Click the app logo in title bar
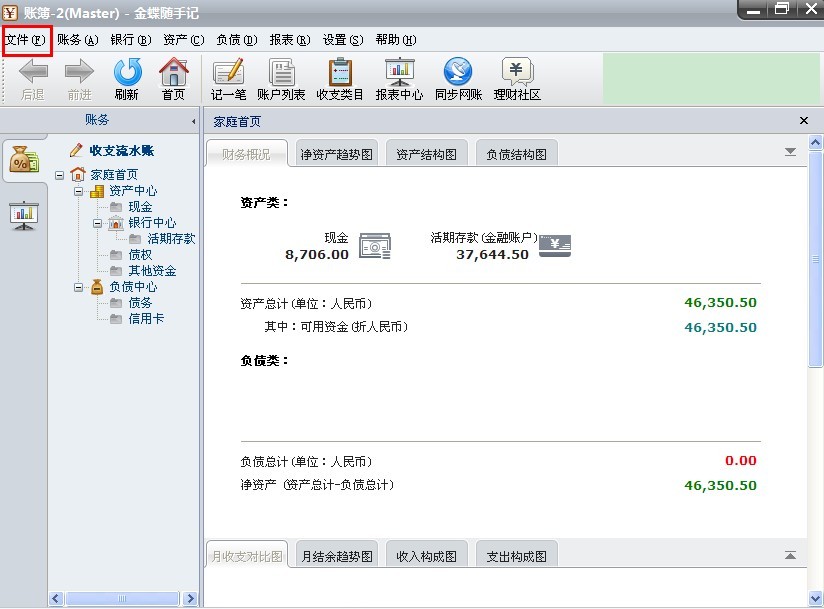This screenshot has height=609, width=824. [x=10, y=12]
